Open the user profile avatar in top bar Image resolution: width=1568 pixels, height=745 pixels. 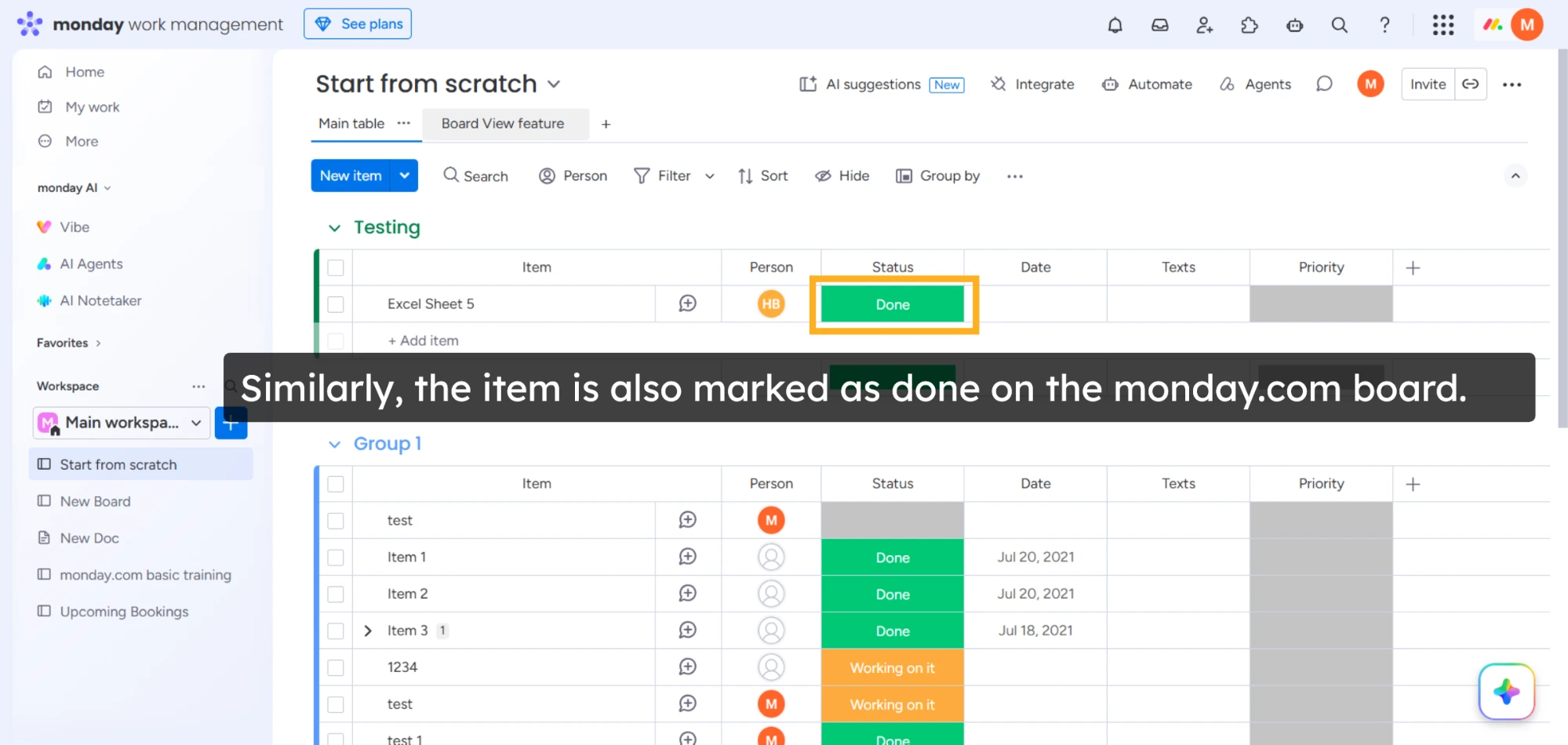tap(1527, 24)
